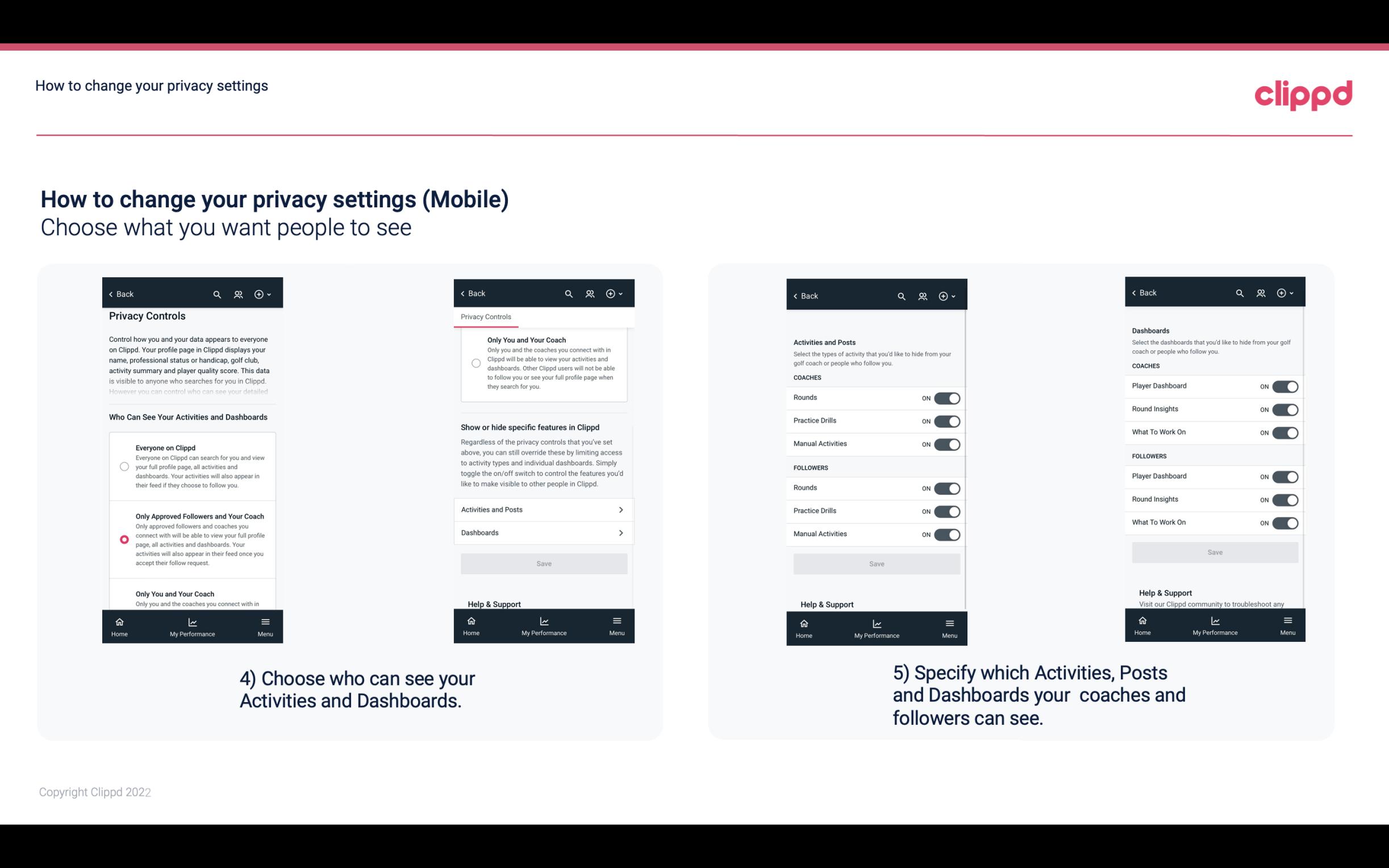Click Save button on Activities and Posts screen
Screen dimensions: 1389x868
click(876, 563)
